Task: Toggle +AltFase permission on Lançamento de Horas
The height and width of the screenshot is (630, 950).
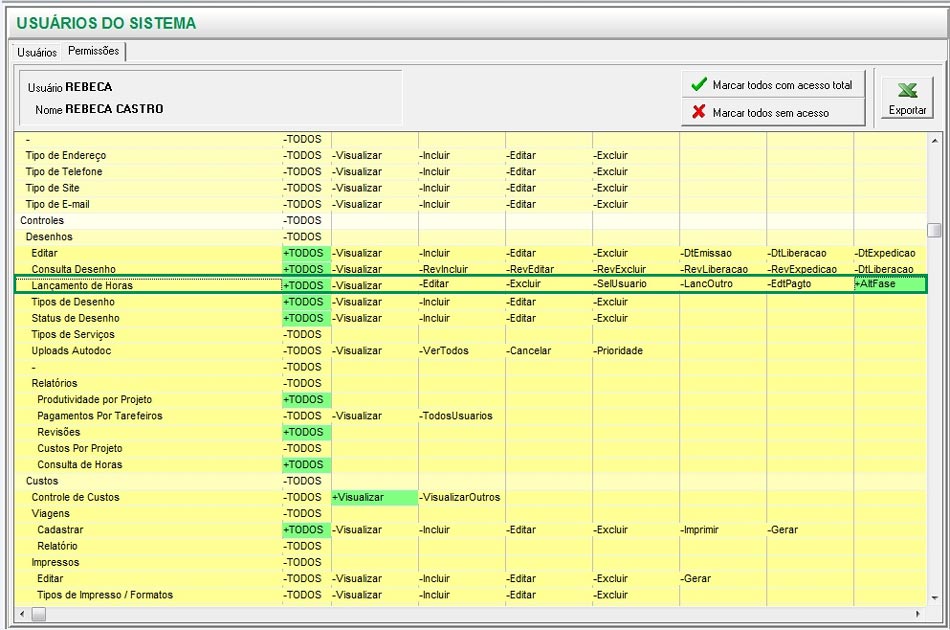Action: coord(876,285)
